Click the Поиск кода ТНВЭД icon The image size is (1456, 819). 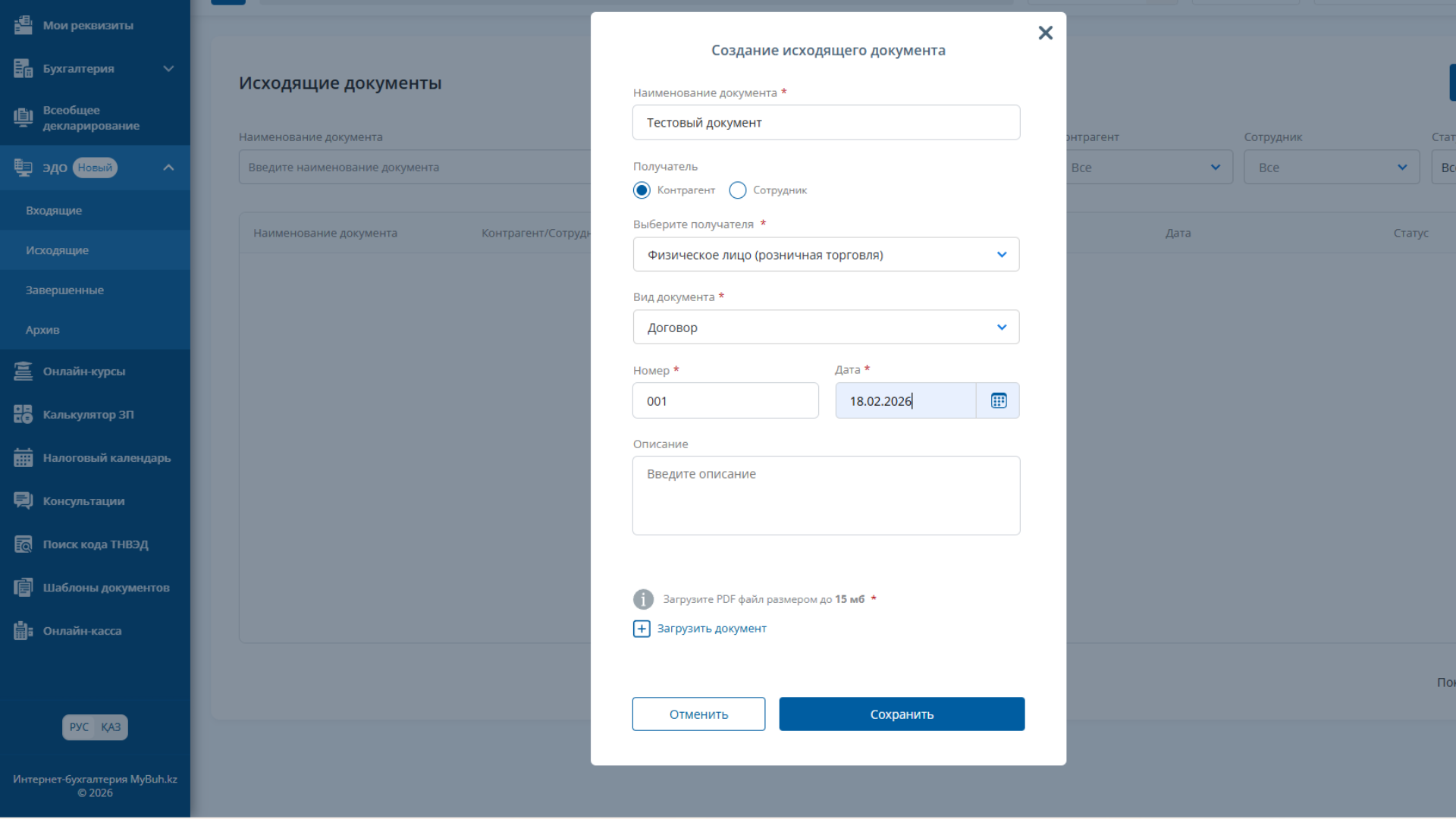point(23,544)
